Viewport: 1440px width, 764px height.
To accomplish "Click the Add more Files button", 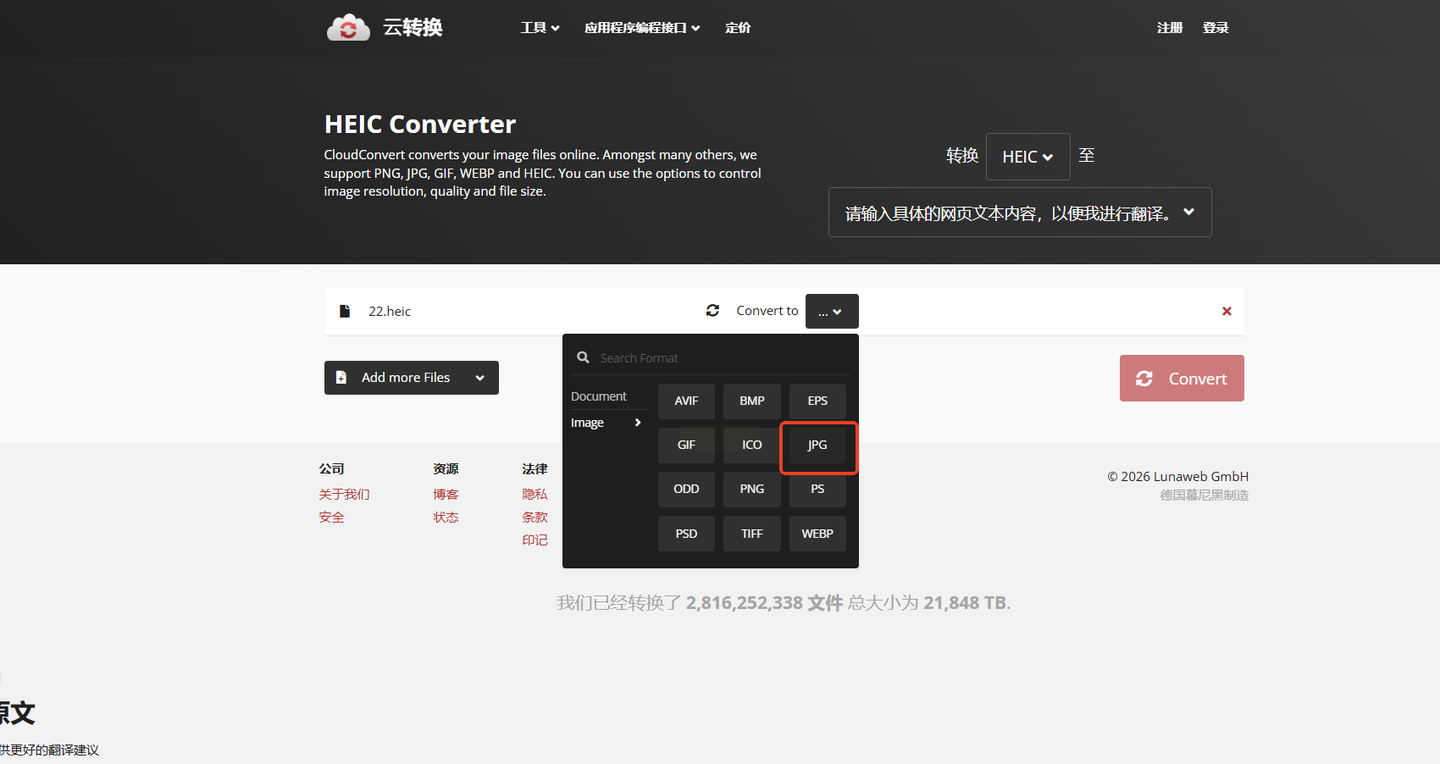I will click(411, 378).
